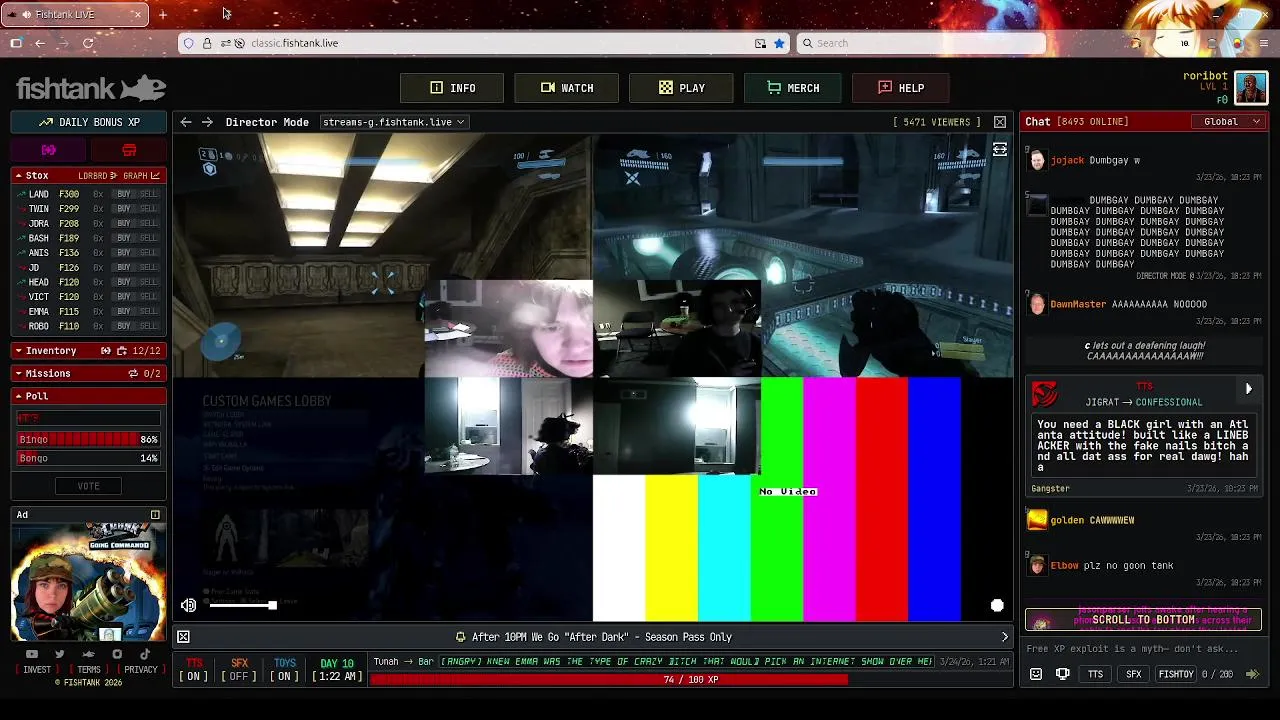Open the Fishtank Twitter link
The image size is (1280, 720).
click(x=60, y=654)
